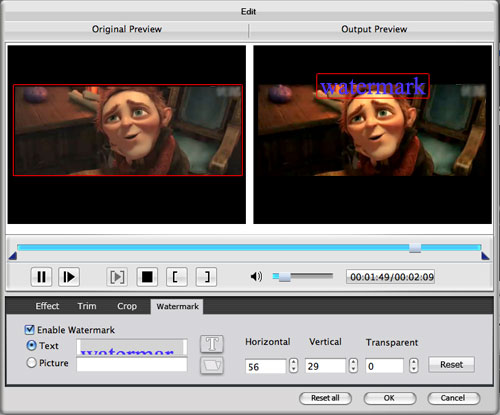Click the Reset all button
Image resolution: width=500 pixels, height=415 pixels.
(325, 398)
